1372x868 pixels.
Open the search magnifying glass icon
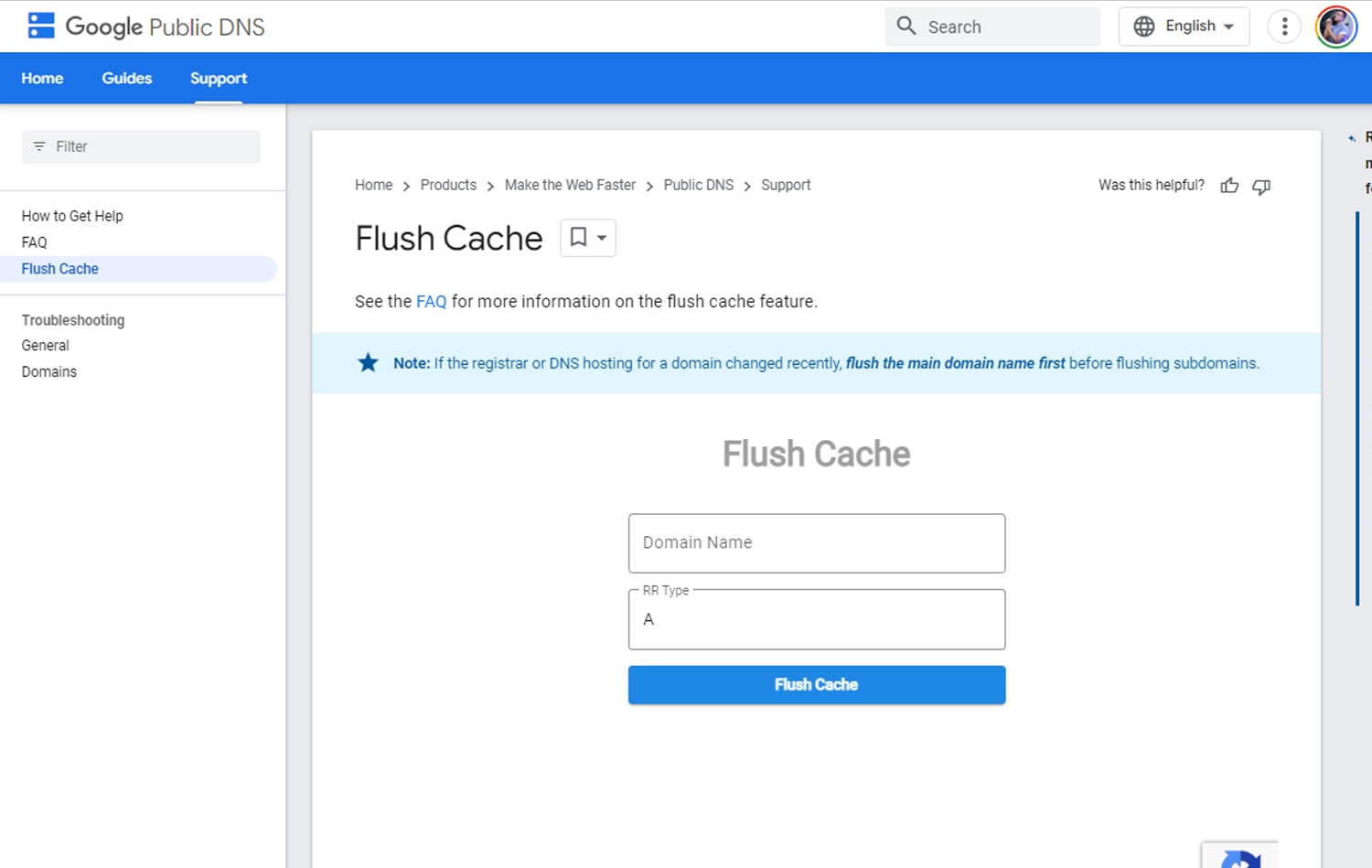[x=906, y=27]
